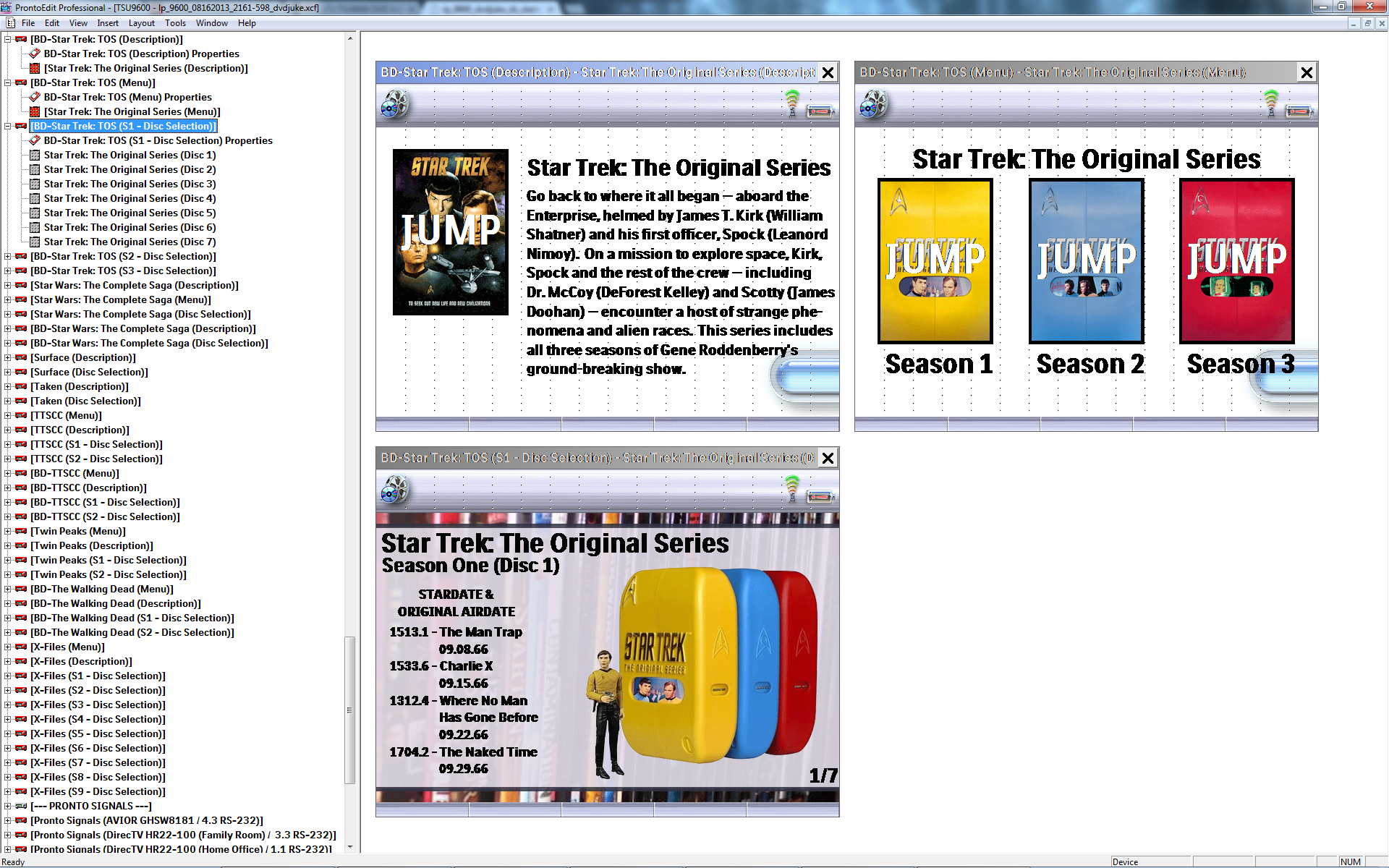
Task: Click the document icon left of File menu
Action: [11, 23]
